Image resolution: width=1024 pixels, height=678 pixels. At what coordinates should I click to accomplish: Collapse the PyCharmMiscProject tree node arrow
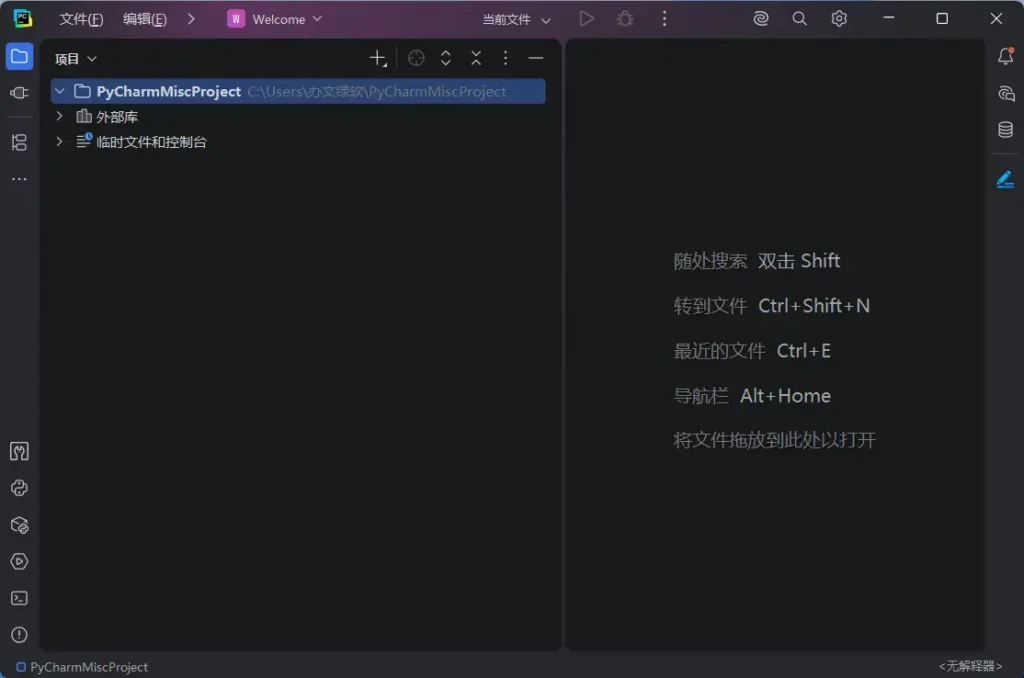59,91
